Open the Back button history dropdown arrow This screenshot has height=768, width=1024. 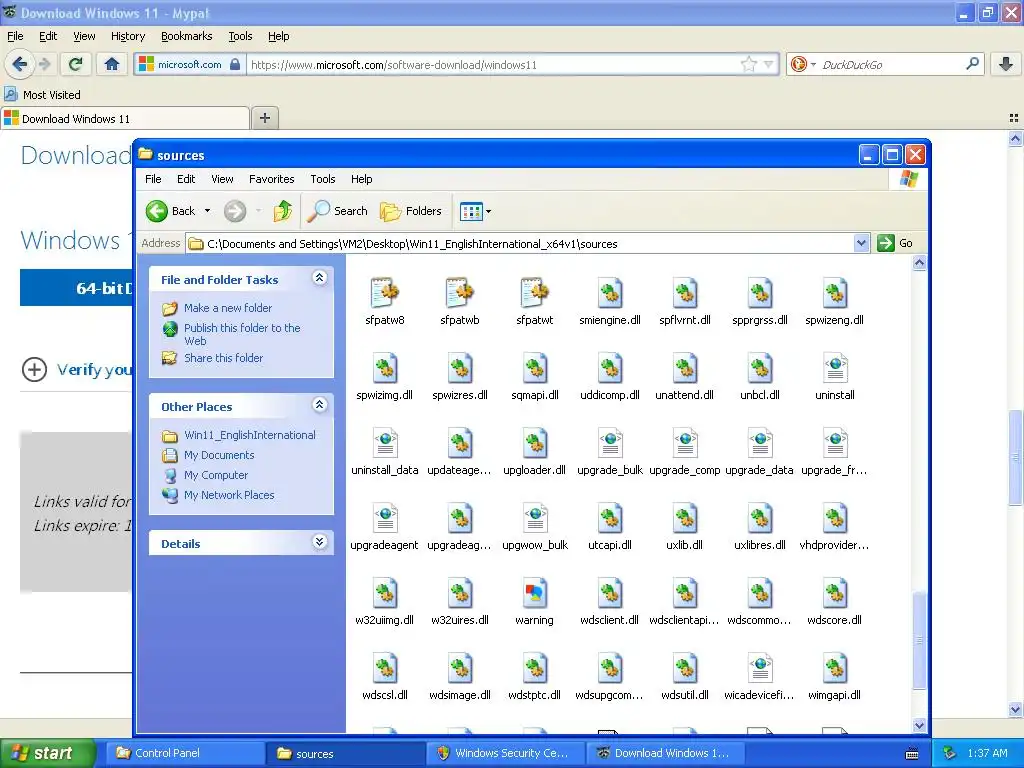[x=207, y=211]
